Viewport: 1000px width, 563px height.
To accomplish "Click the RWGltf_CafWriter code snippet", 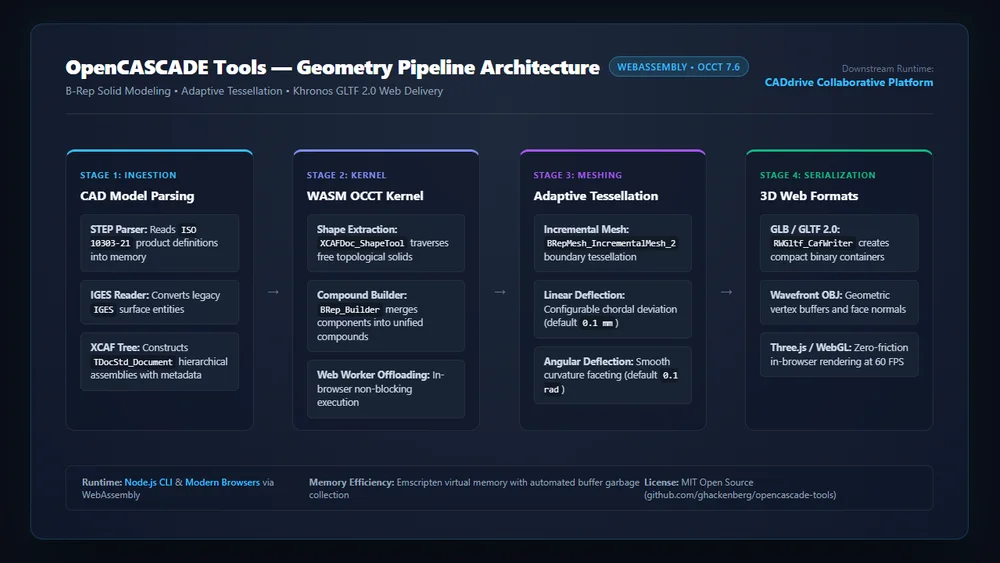I will [812, 243].
